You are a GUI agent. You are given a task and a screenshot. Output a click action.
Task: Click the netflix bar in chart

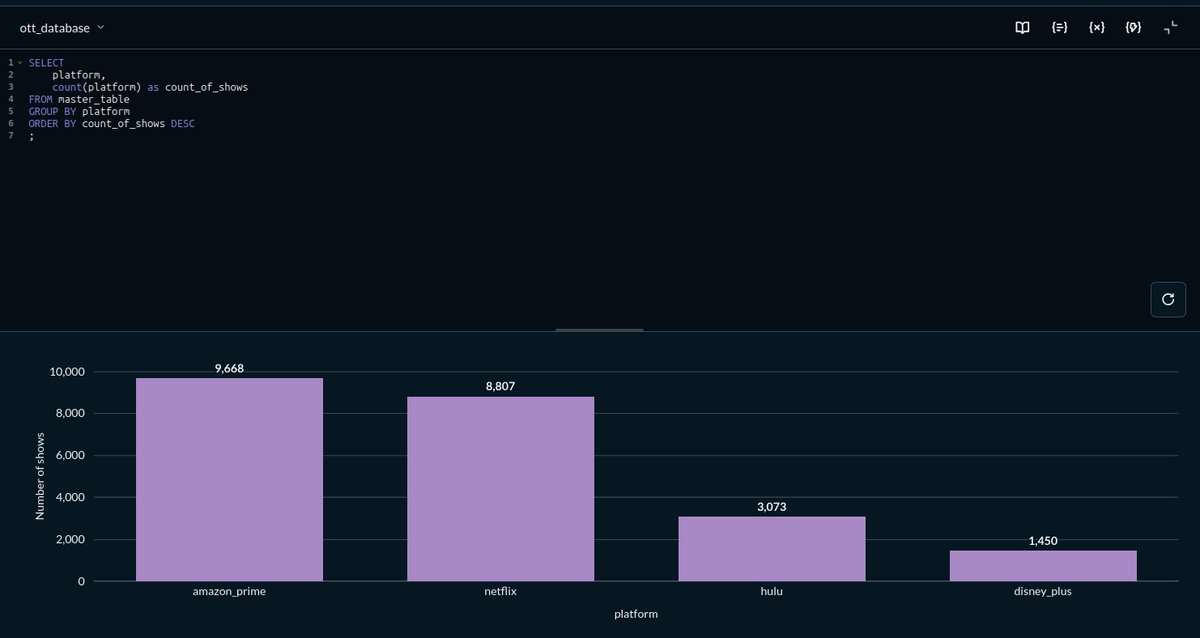coord(500,489)
